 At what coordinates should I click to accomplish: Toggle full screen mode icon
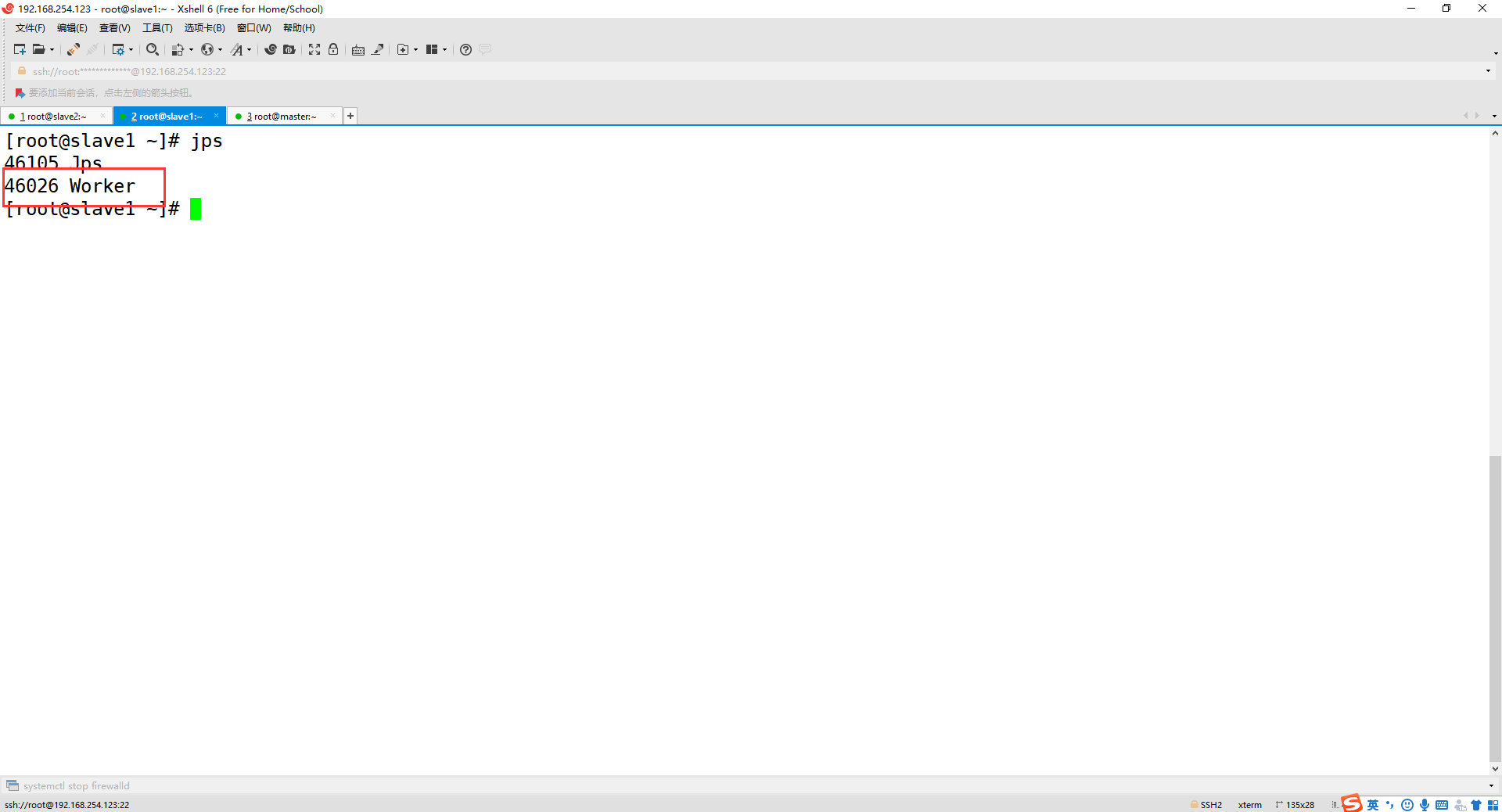(x=314, y=49)
